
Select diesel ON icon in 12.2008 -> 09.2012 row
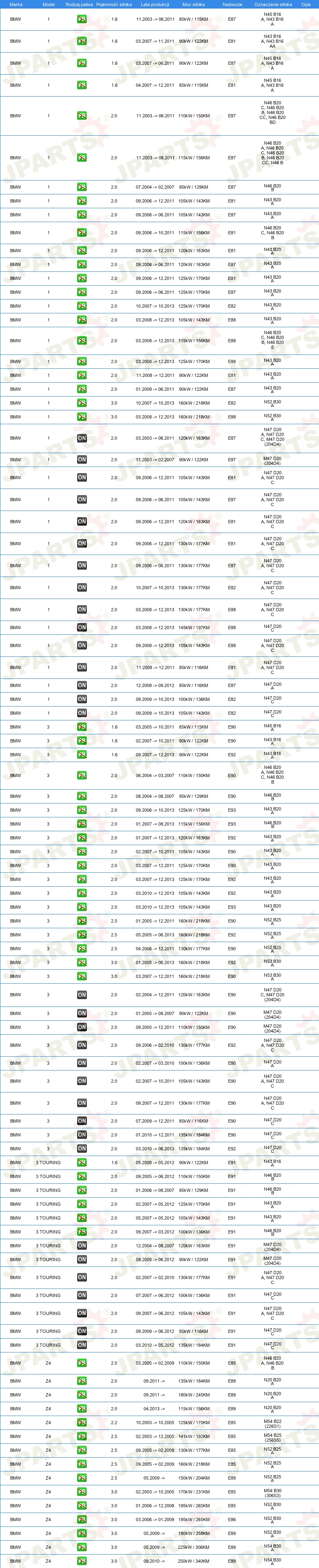(82, 685)
